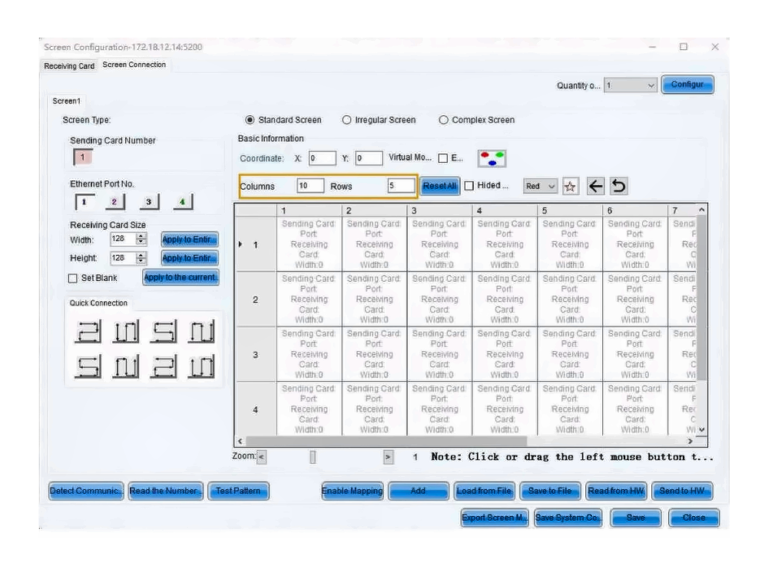Click the Y coordinate input field
Screen dimensions: 768x576
[x=369, y=159]
